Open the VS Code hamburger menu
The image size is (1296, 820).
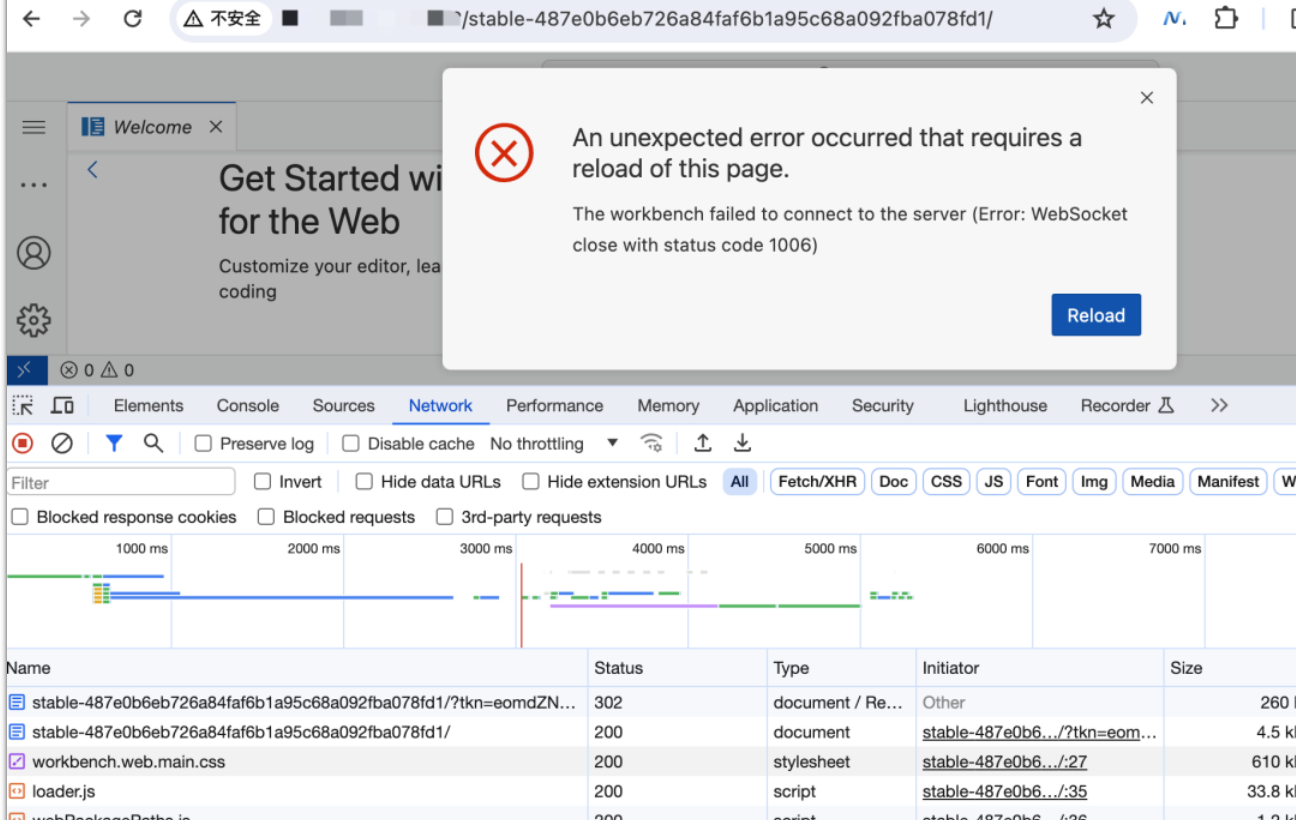34,127
